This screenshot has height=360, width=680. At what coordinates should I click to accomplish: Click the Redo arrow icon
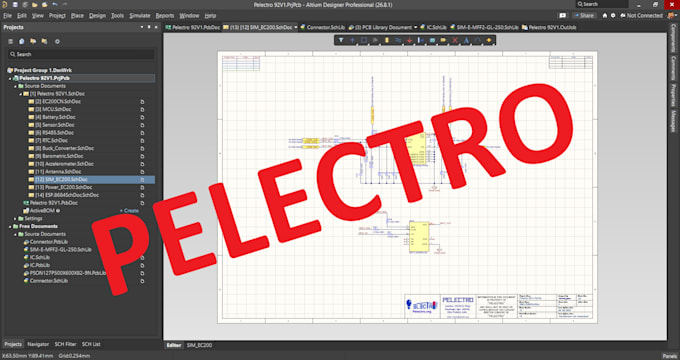click(65, 4)
